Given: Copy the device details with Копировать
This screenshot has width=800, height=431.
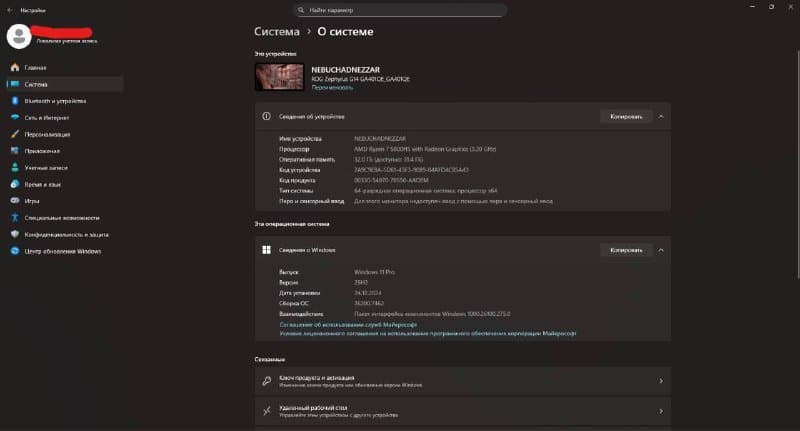Looking at the screenshot, I should click(x=626, y=116).
